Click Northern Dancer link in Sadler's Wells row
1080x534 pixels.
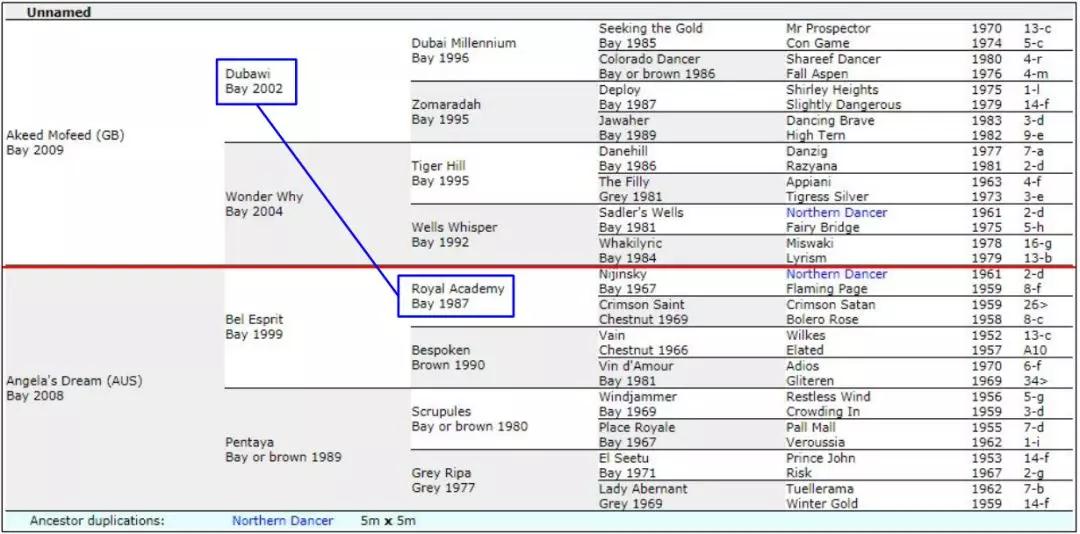tap(836, 212)
